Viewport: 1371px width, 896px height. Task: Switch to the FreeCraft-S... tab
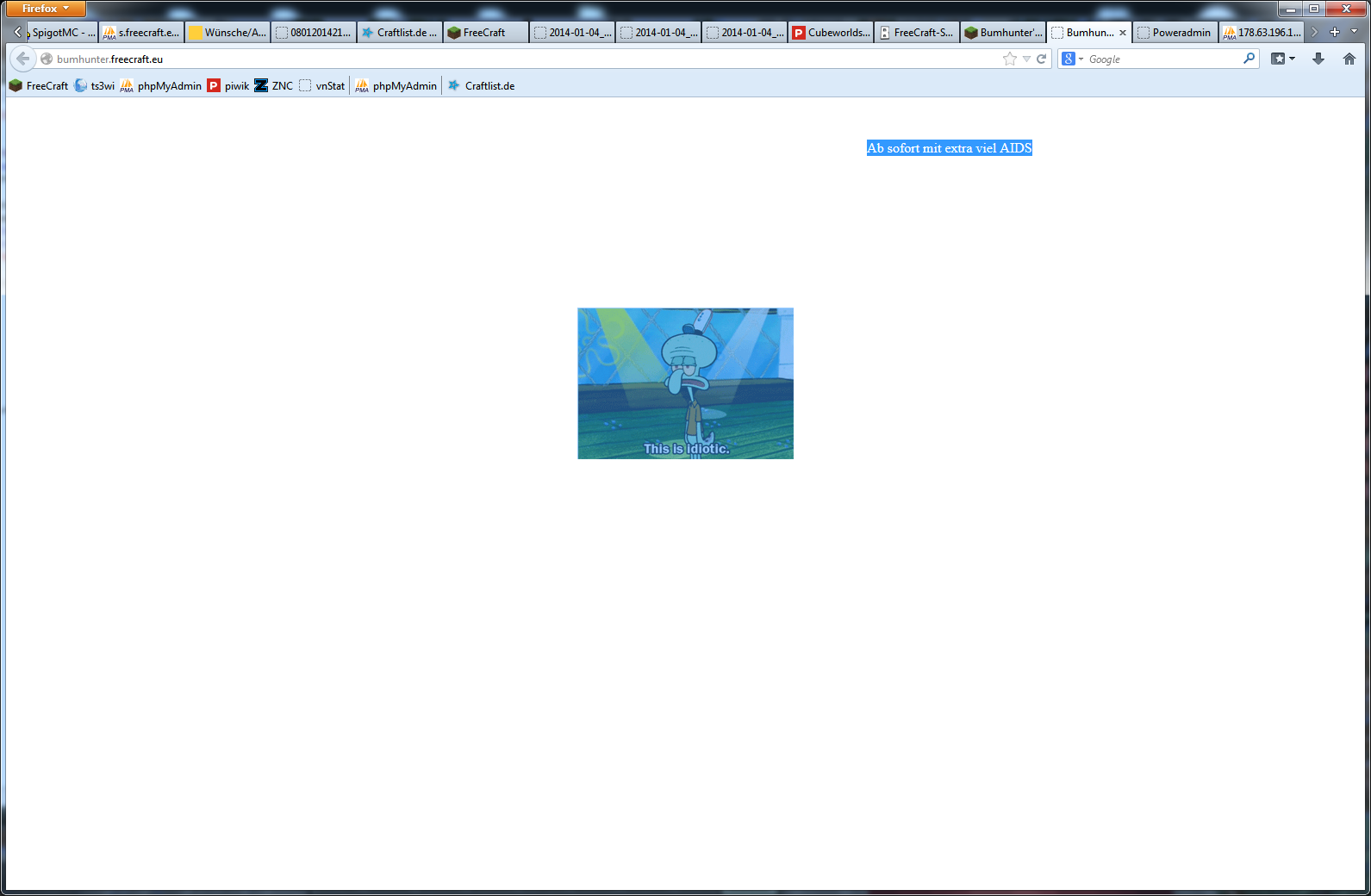coord(917,33)
